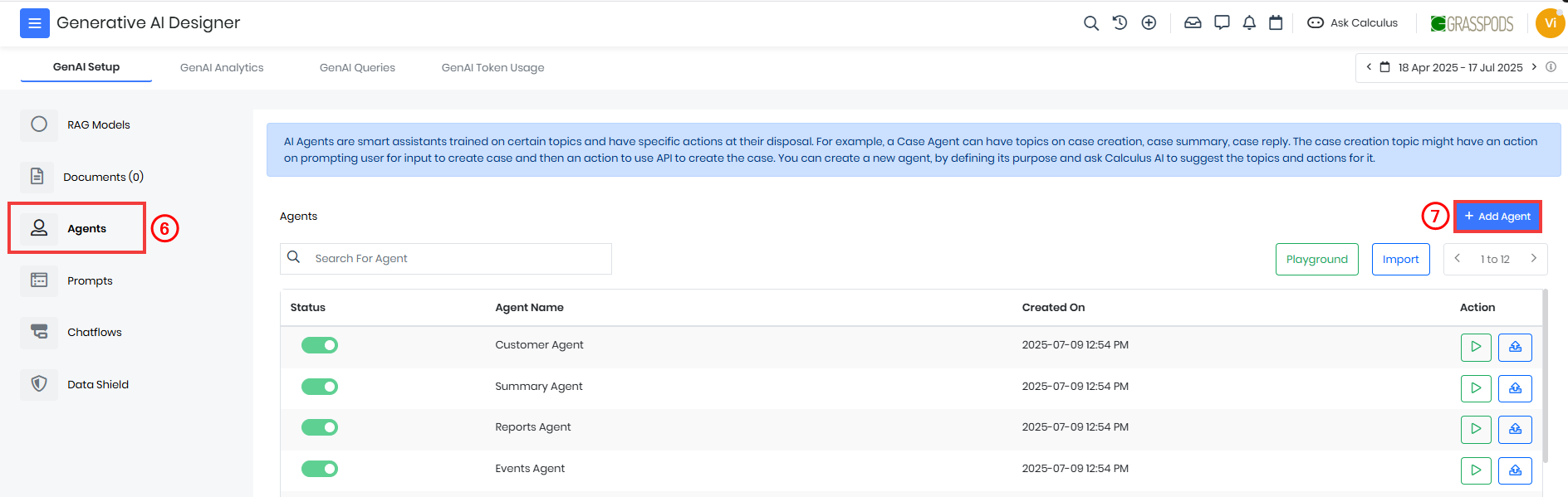Open the hamburger menu icon

pos(35,23)
